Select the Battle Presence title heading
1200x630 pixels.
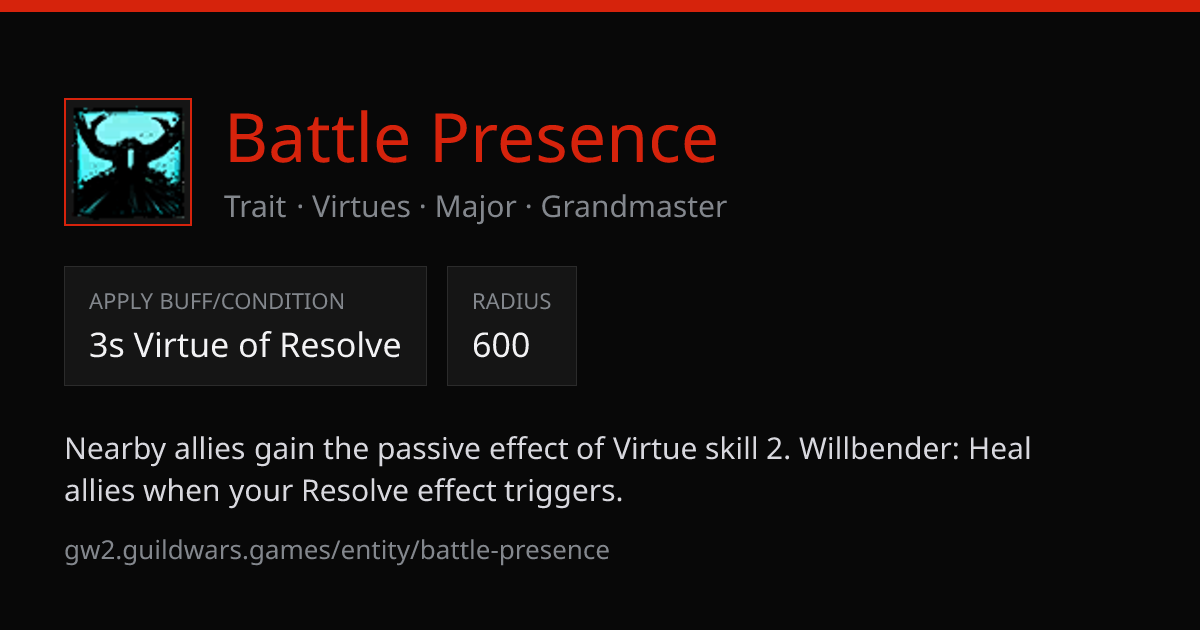[472, 138]
